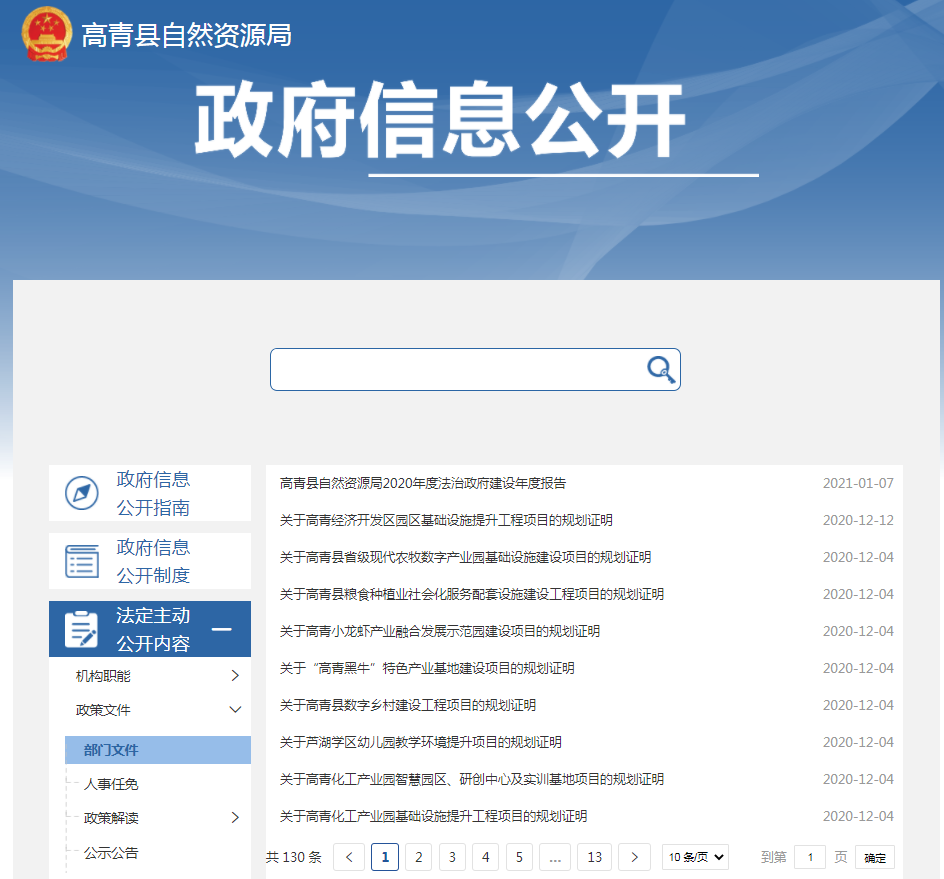Click the national emblem logo

(x=47, y=34)
